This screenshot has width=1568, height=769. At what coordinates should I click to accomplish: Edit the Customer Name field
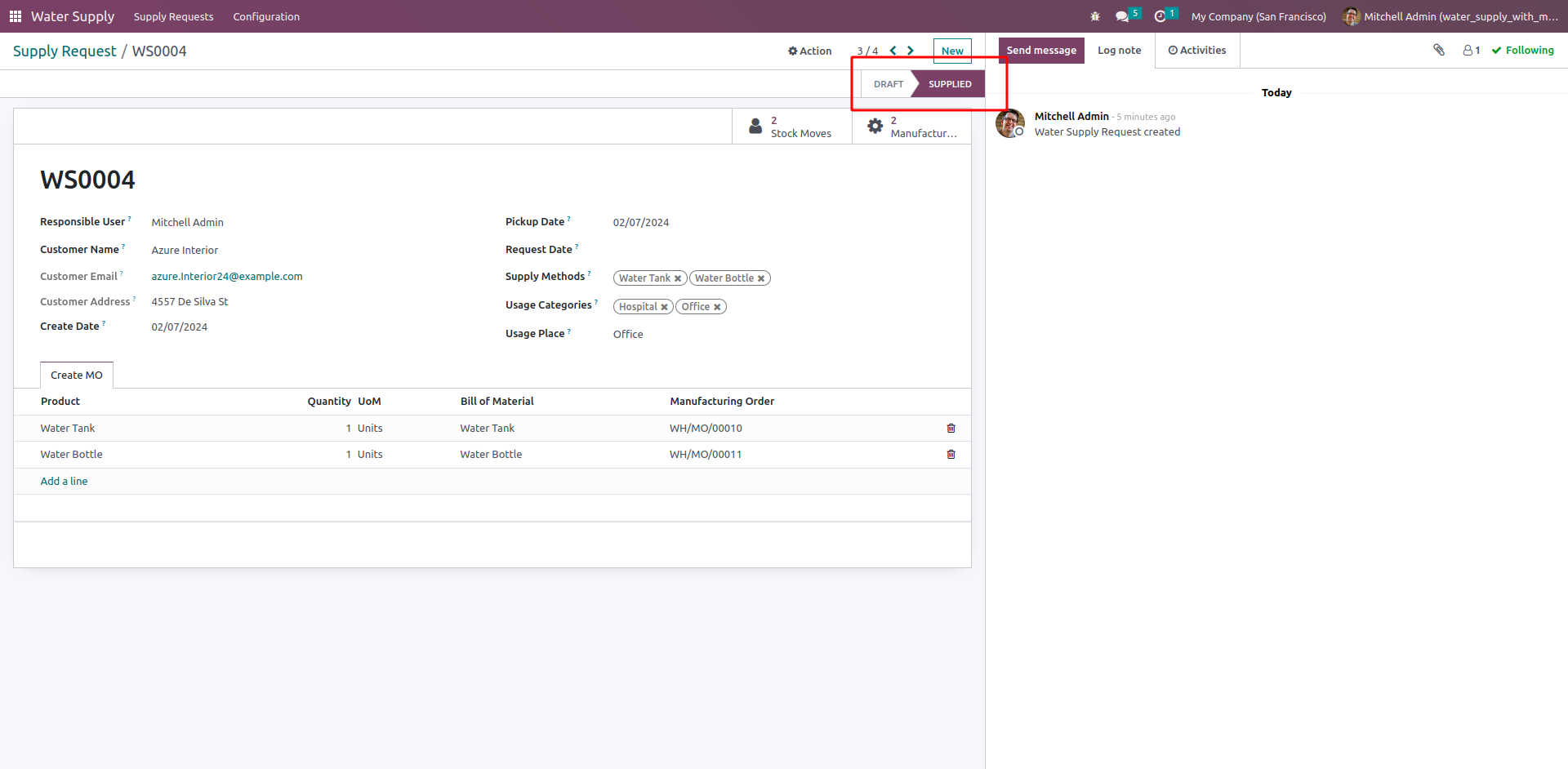tap(185, 250)
